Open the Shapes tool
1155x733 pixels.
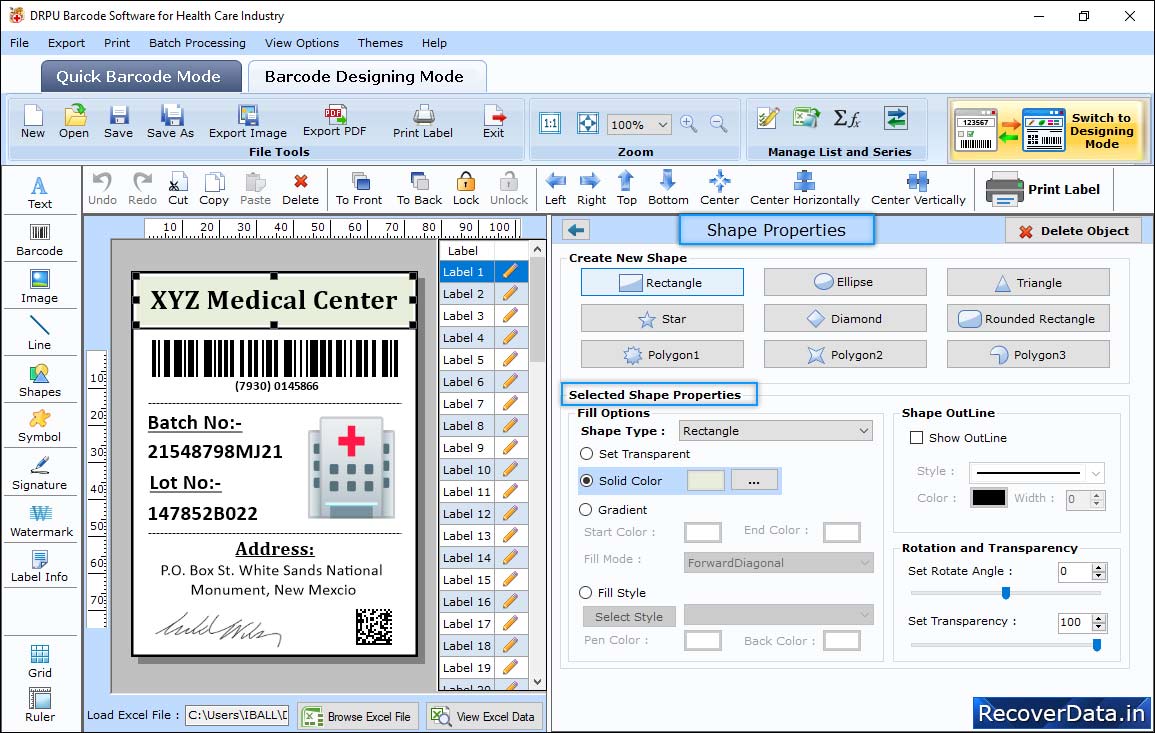[x=40, y=380]
